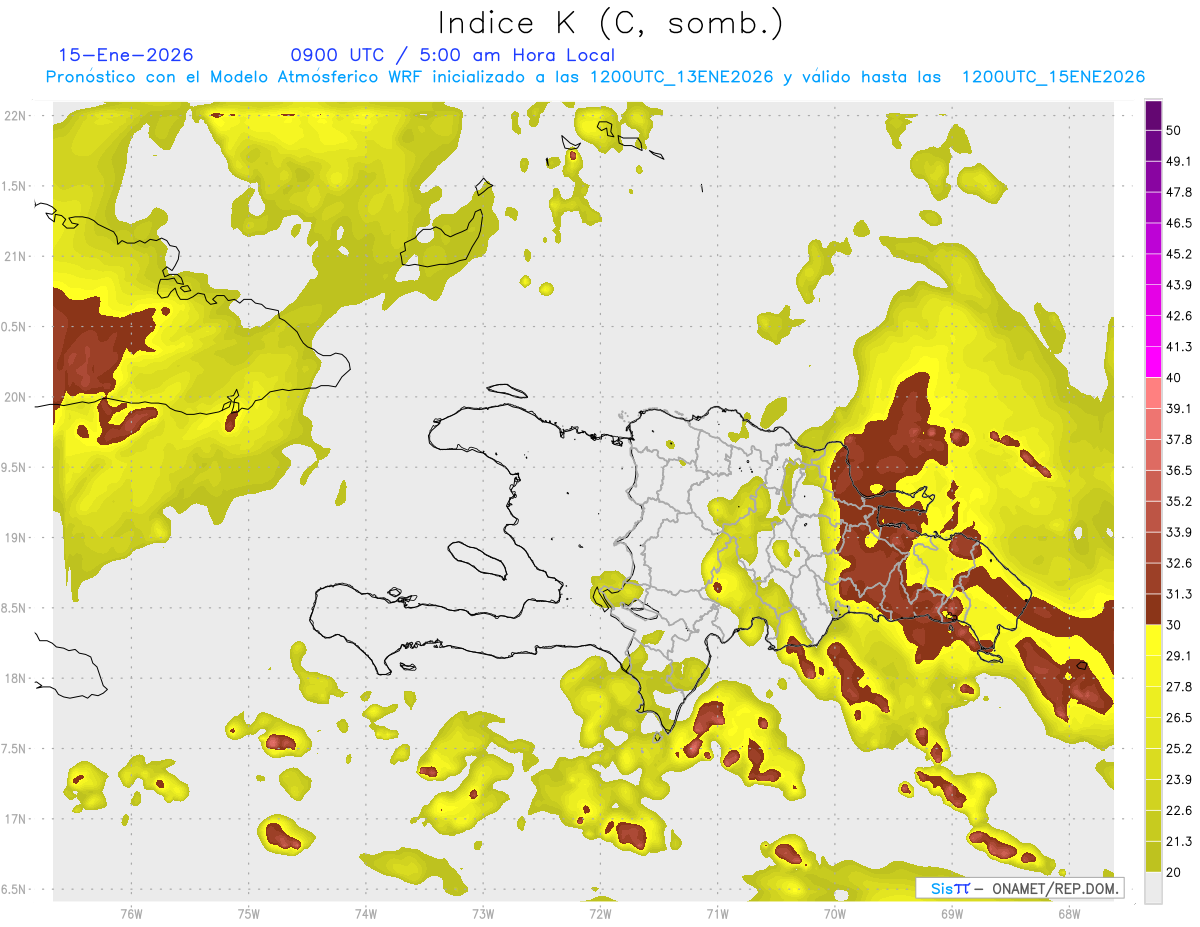Click the "73W" longitude label
The height and width of the screenshot is (927, 1200).
pyautogui.click(x=483, y=914)
